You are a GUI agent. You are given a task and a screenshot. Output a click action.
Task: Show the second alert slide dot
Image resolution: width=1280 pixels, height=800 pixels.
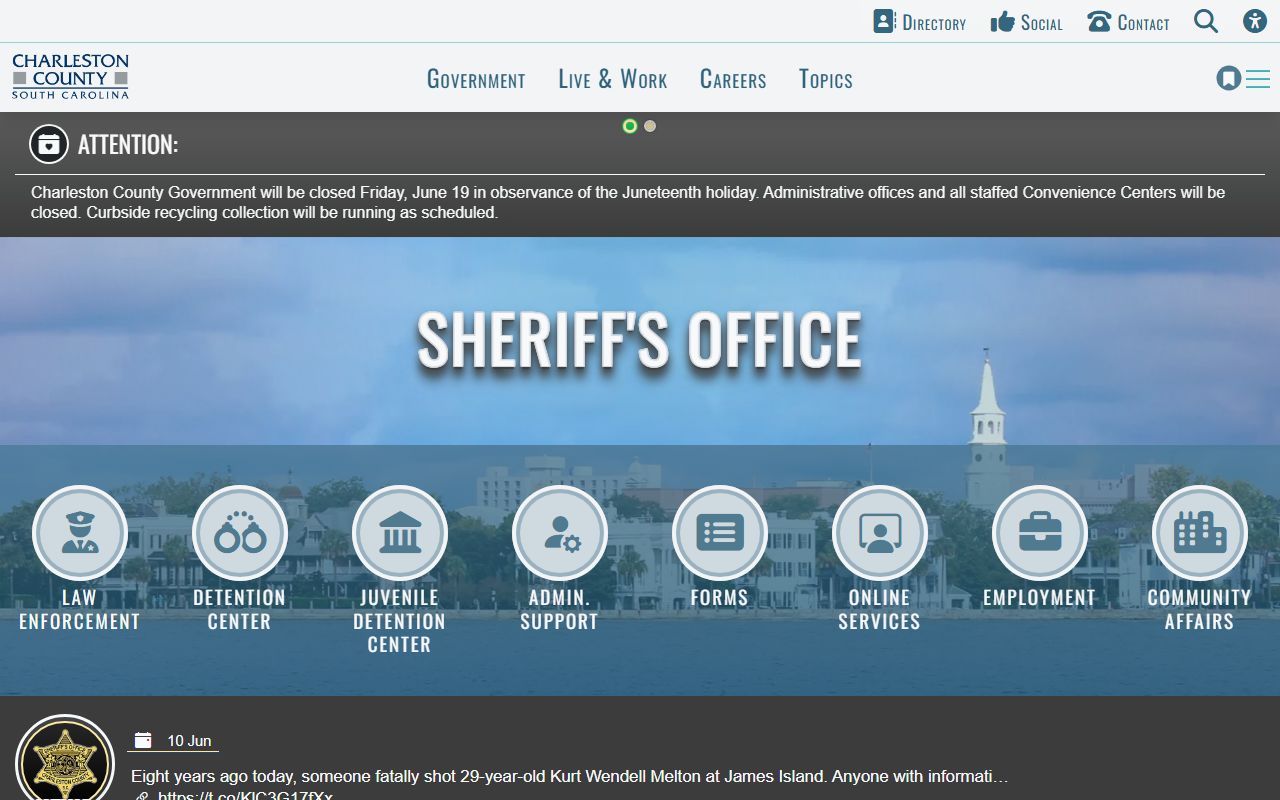tap(650, 126)
